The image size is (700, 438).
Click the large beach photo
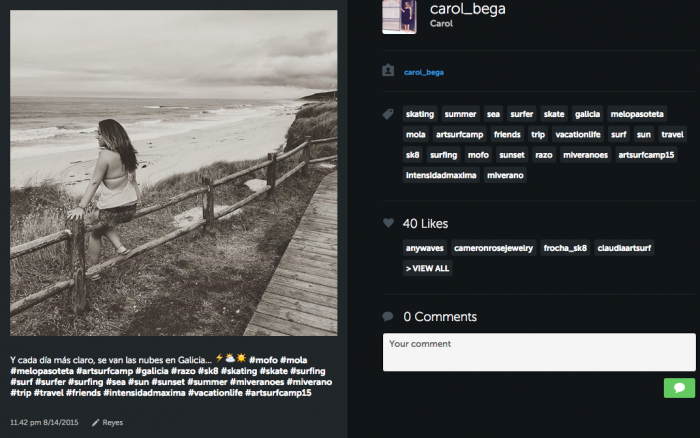point(174,173)
